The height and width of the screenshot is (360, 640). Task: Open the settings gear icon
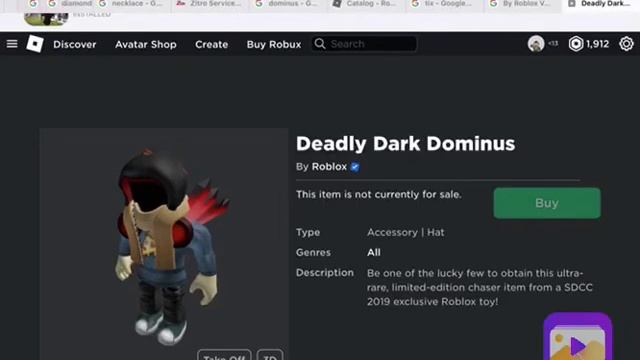(x=626, y=44)
